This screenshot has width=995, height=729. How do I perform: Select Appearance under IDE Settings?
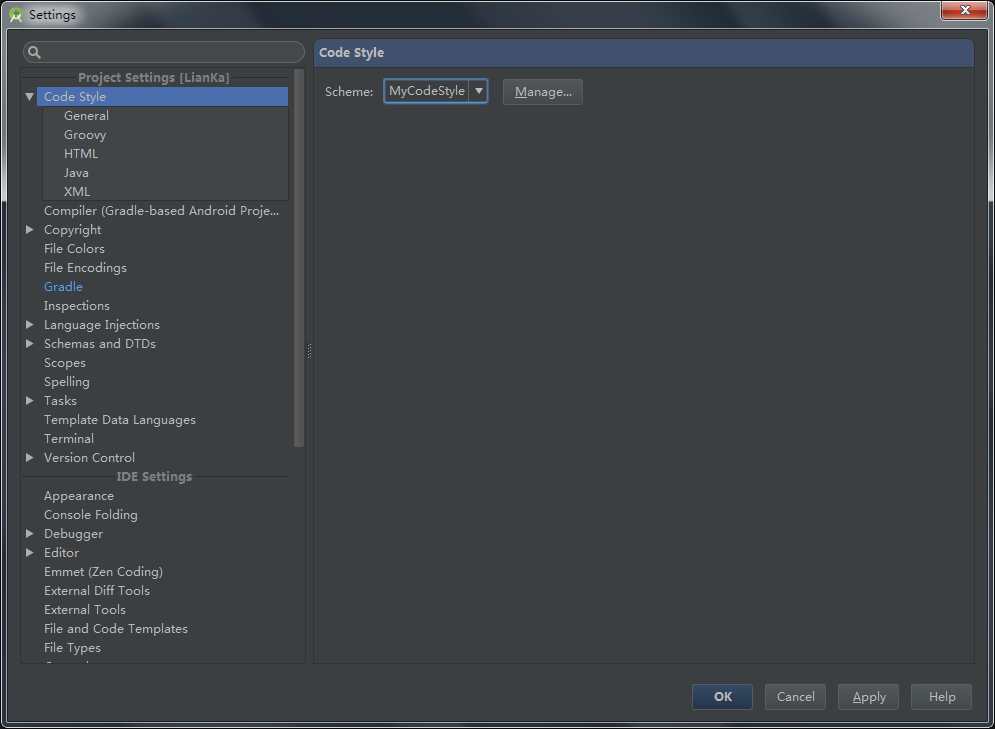[78, 496]
